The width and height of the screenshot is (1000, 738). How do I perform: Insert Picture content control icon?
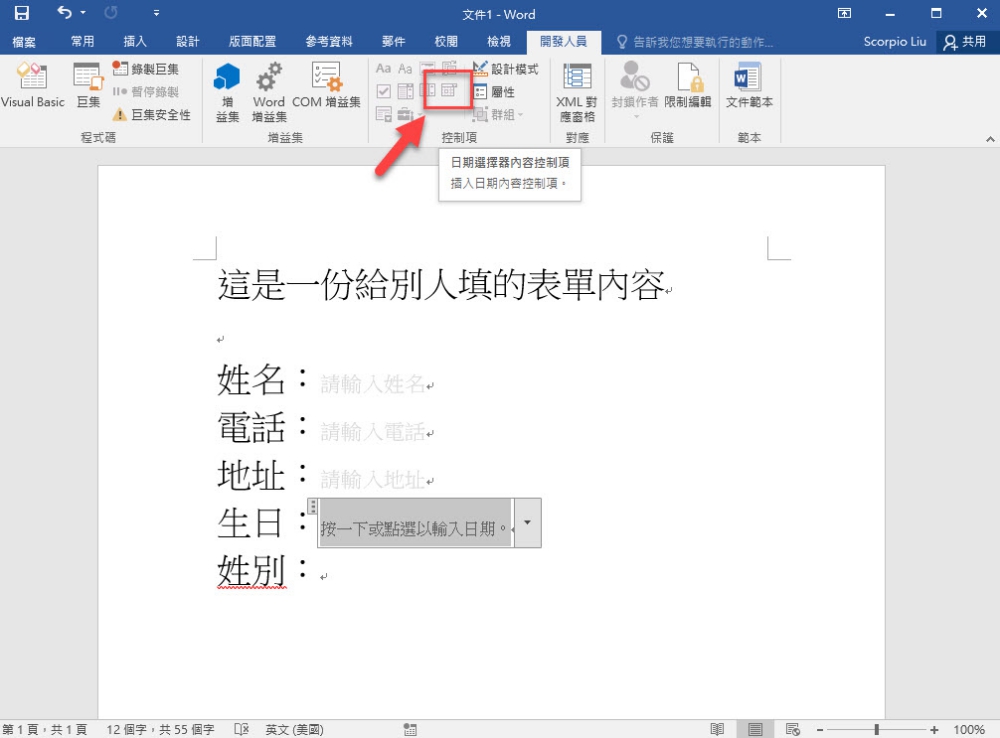click(427, 68)
